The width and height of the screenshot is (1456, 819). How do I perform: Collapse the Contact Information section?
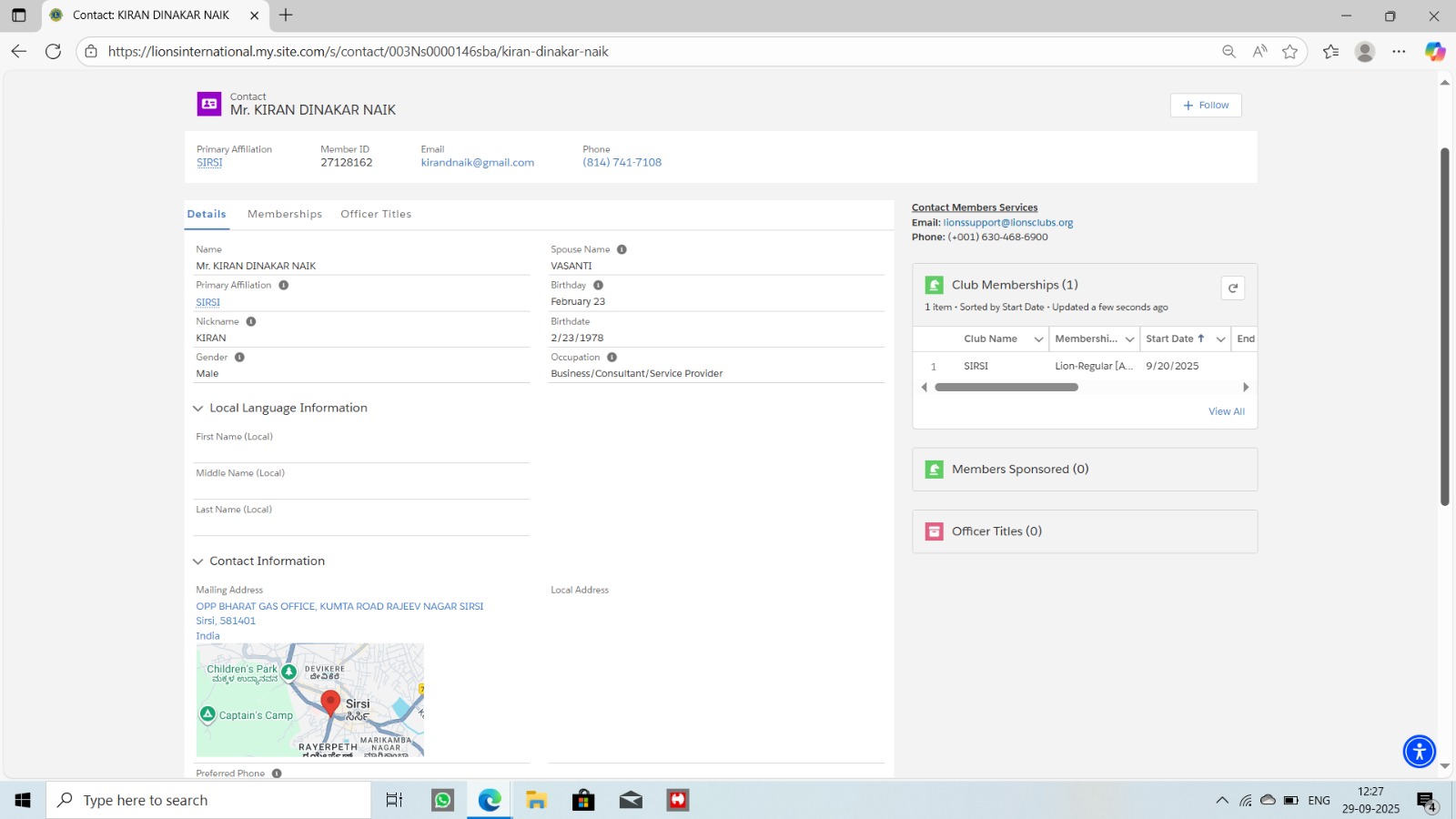click(197, 561)
